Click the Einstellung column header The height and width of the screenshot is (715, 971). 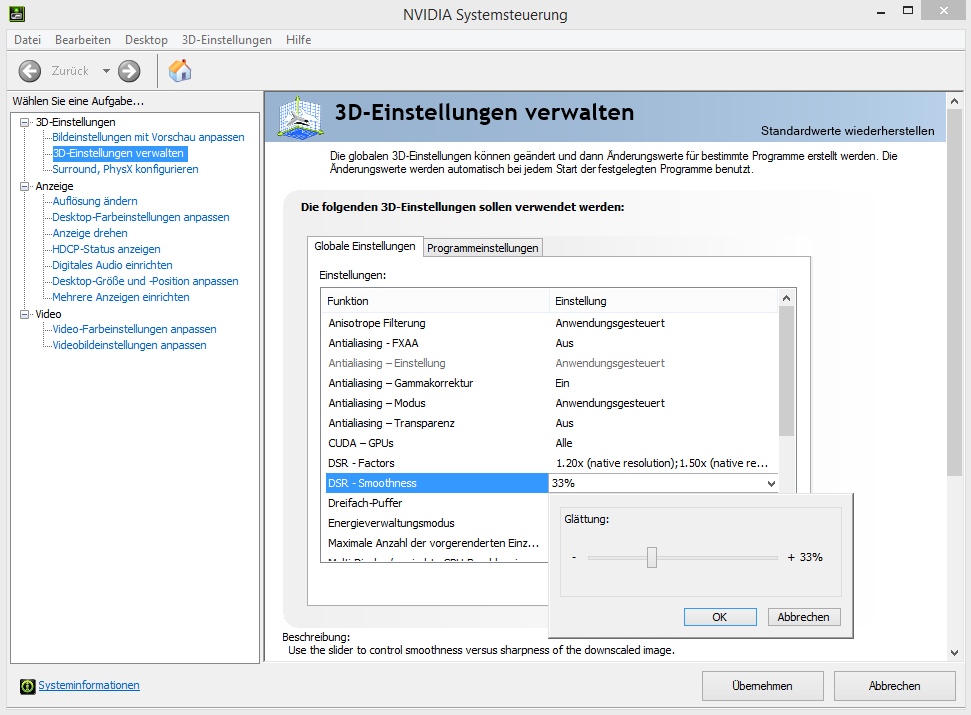(x=663, y=301)
